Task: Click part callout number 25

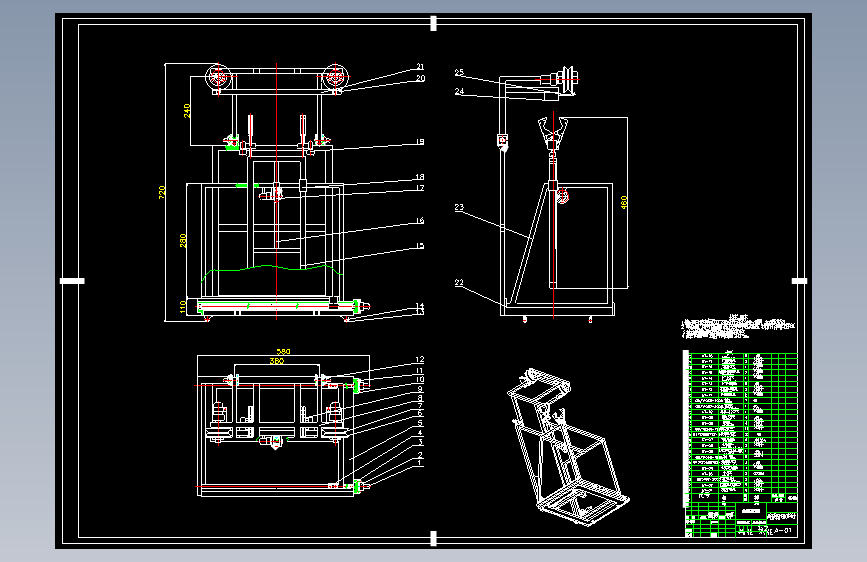Action: pyautogui.click(x=459, y=72)
